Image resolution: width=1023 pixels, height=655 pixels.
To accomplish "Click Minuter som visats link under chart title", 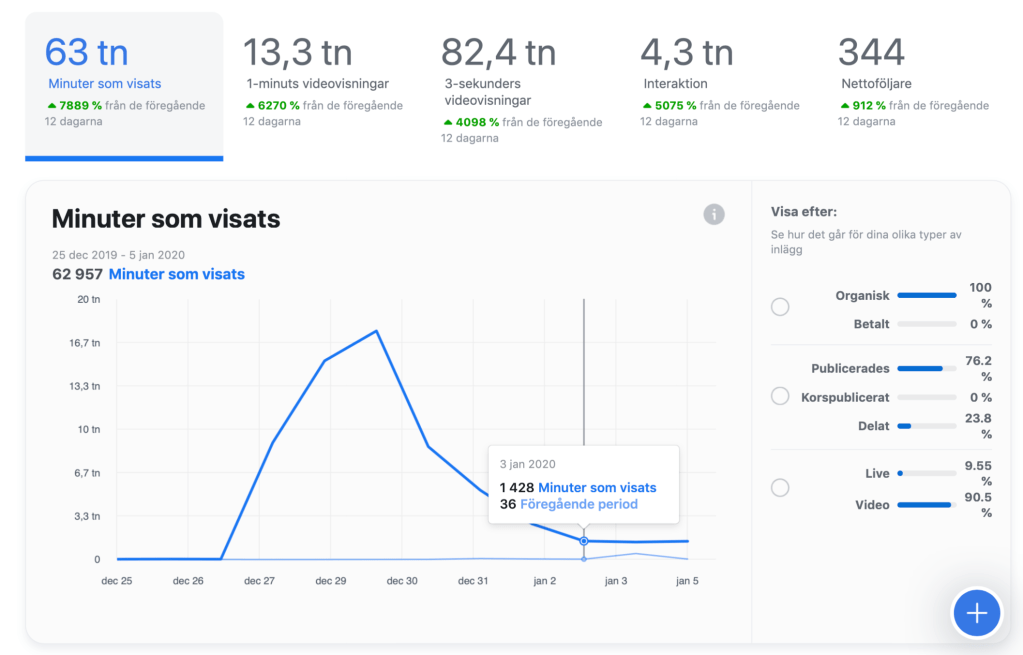I will (x=176, y=274).
